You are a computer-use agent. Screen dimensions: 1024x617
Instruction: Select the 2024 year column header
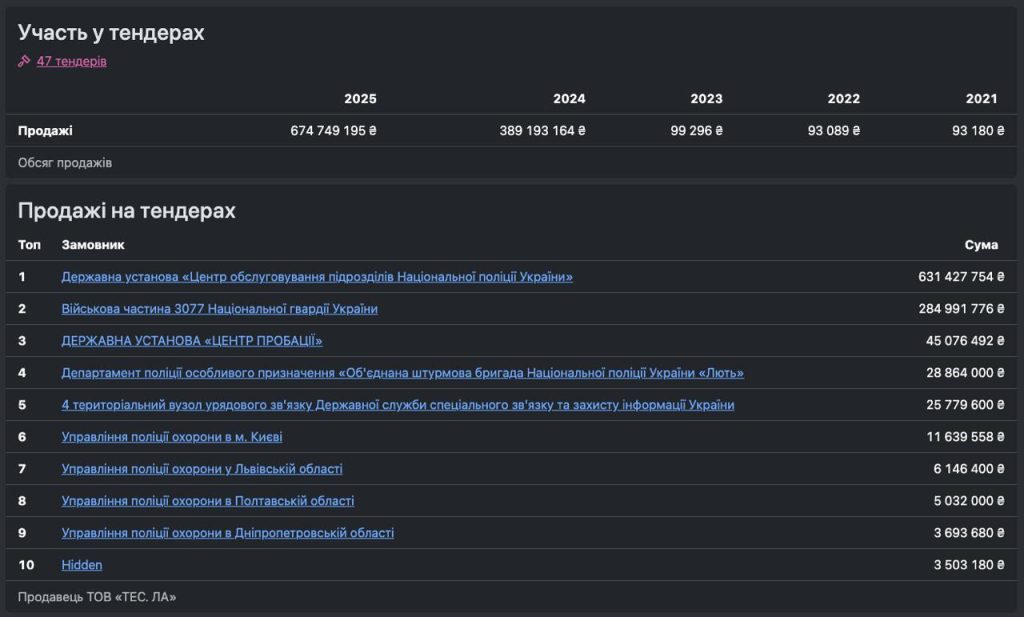[569, 99]
